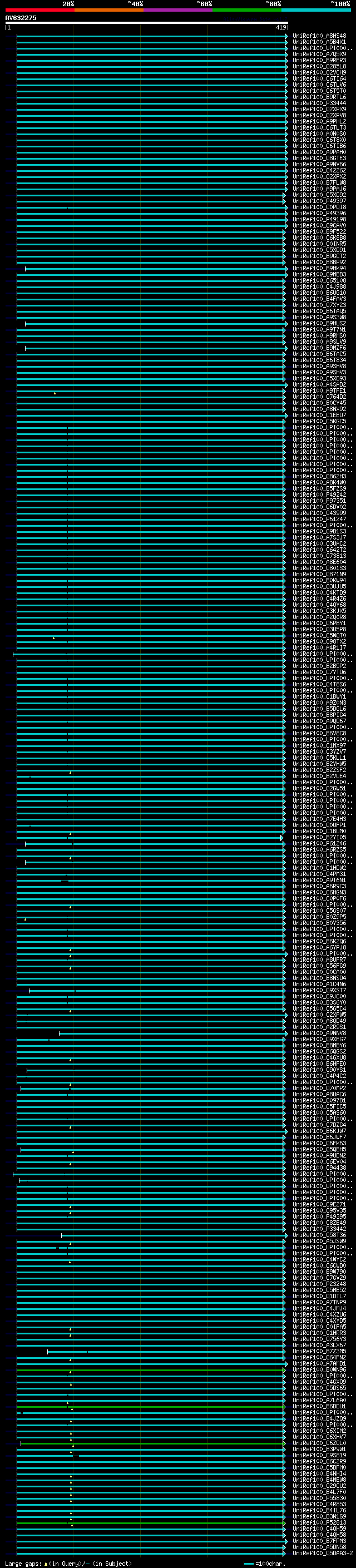Choose the UniRef100_Q2XPX9 label

point(319,109)
